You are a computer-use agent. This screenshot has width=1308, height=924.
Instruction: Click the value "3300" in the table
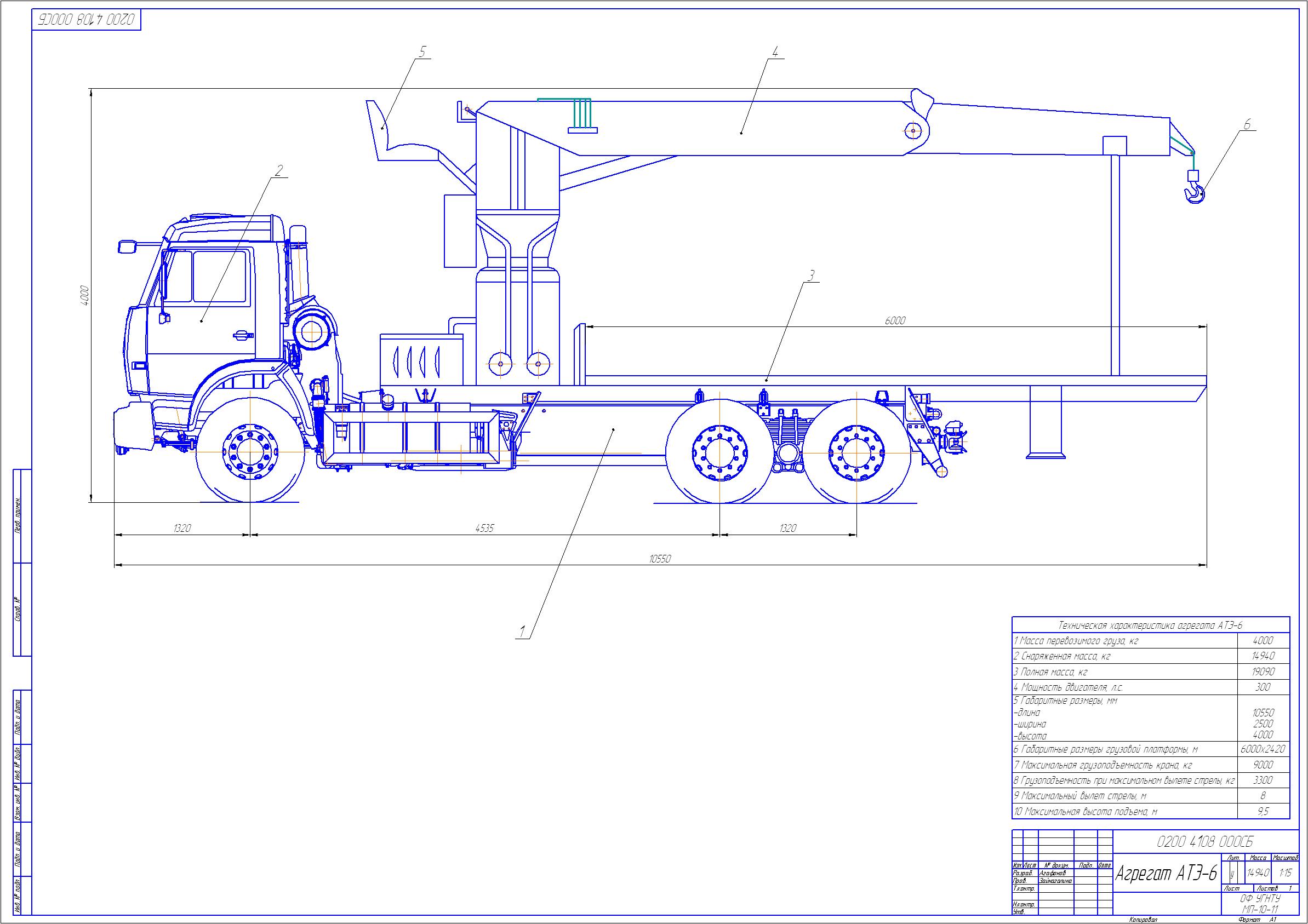click(x=1263, y=780)
